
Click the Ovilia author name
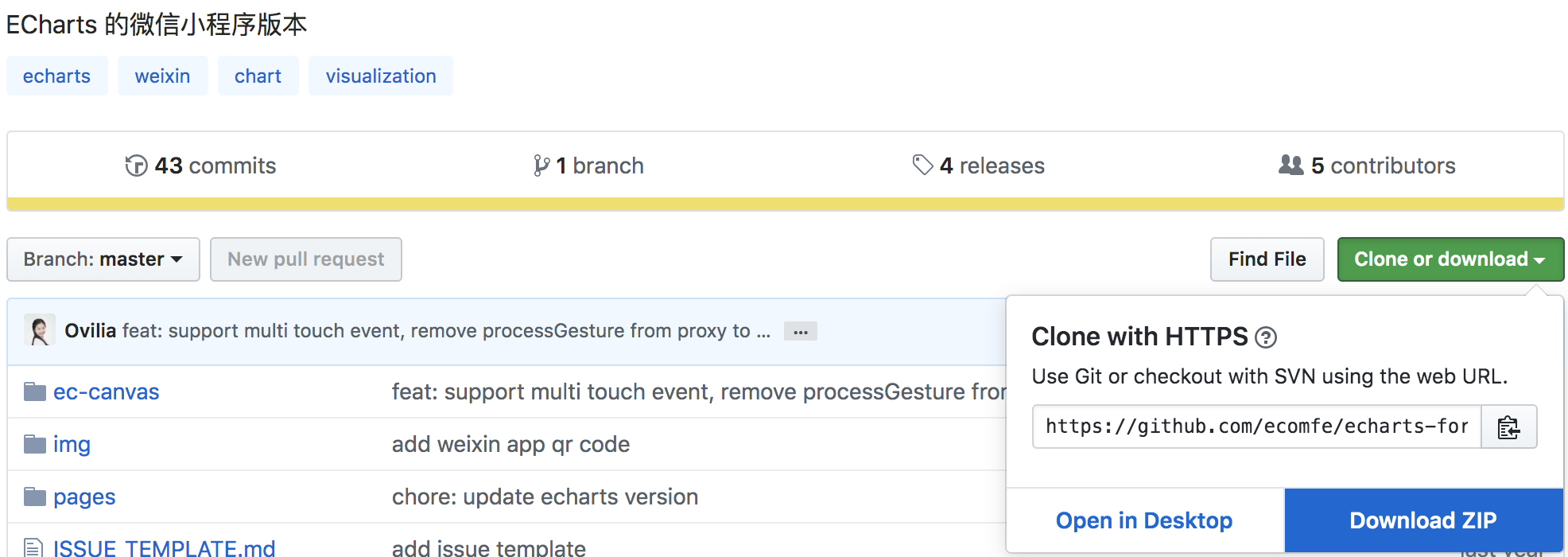click(90, 330)
